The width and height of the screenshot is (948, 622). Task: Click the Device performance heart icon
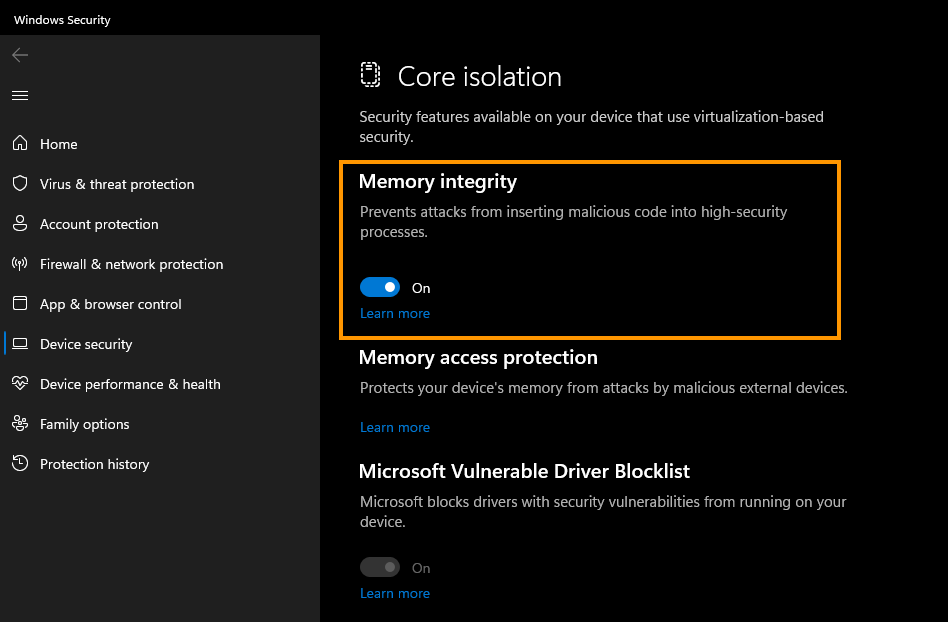(20, 383)
